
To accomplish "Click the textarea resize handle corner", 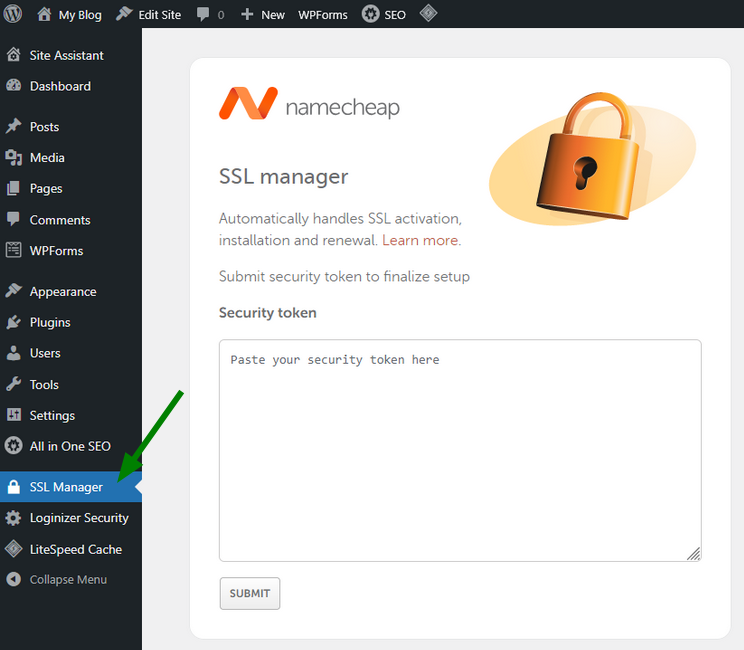I will (694, 554).
